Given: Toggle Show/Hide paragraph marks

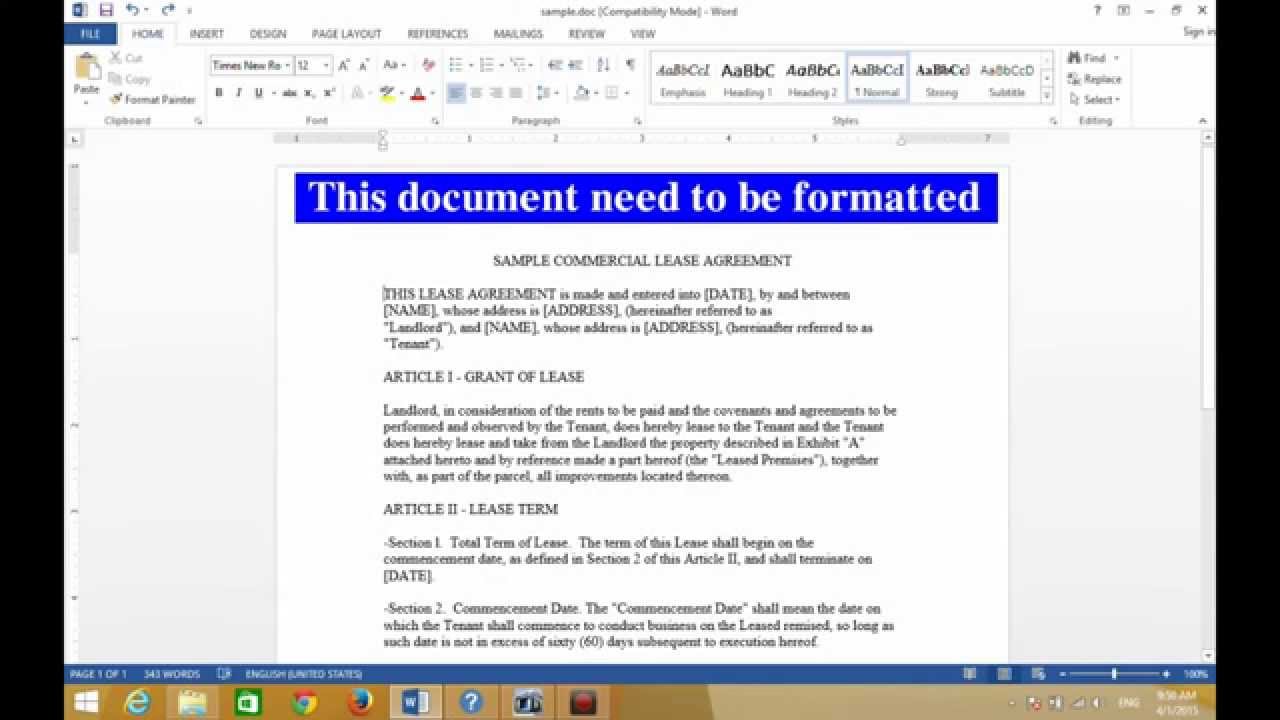Looking at the screenshot, I should coord(630,65).
